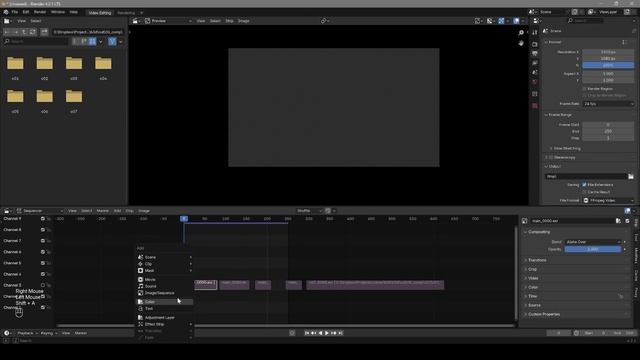The height and width of the screenshot is (360, 640).
Task: Toggle Channel 7 mute checkbox
Action: [x=43, y=241]
